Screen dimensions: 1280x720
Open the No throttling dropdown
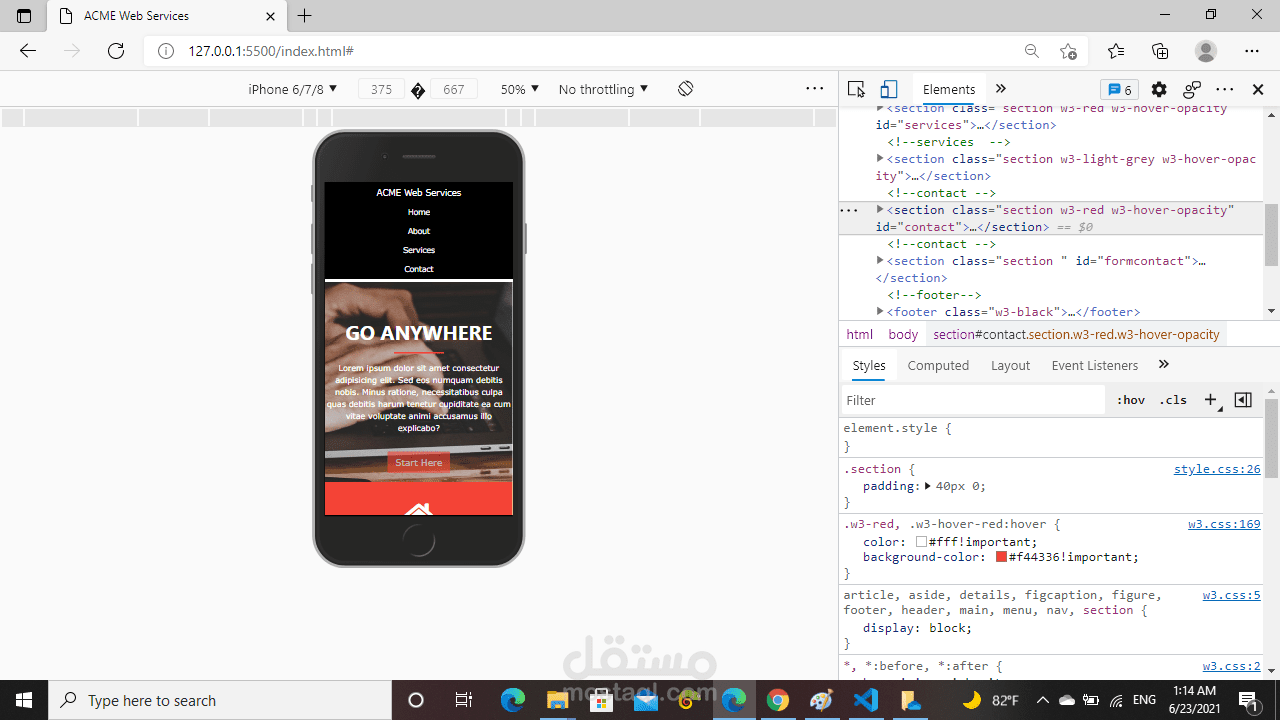(x=603, y=89)
